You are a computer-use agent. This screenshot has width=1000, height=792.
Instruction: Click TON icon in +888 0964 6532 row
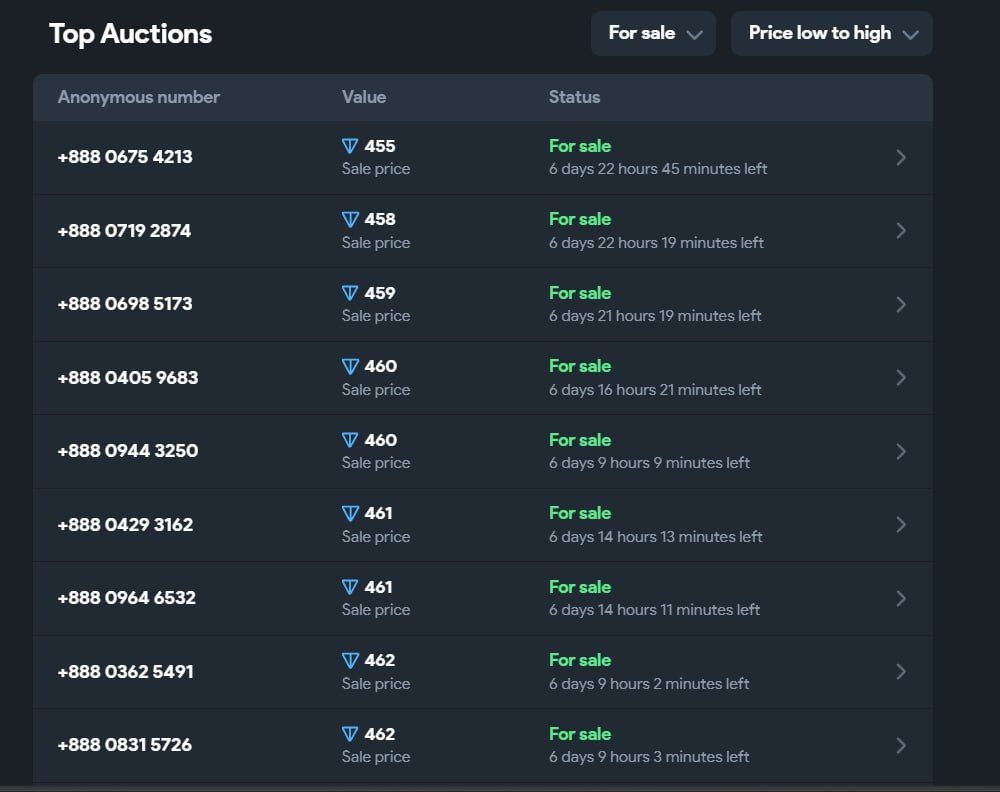click(350, 587)
